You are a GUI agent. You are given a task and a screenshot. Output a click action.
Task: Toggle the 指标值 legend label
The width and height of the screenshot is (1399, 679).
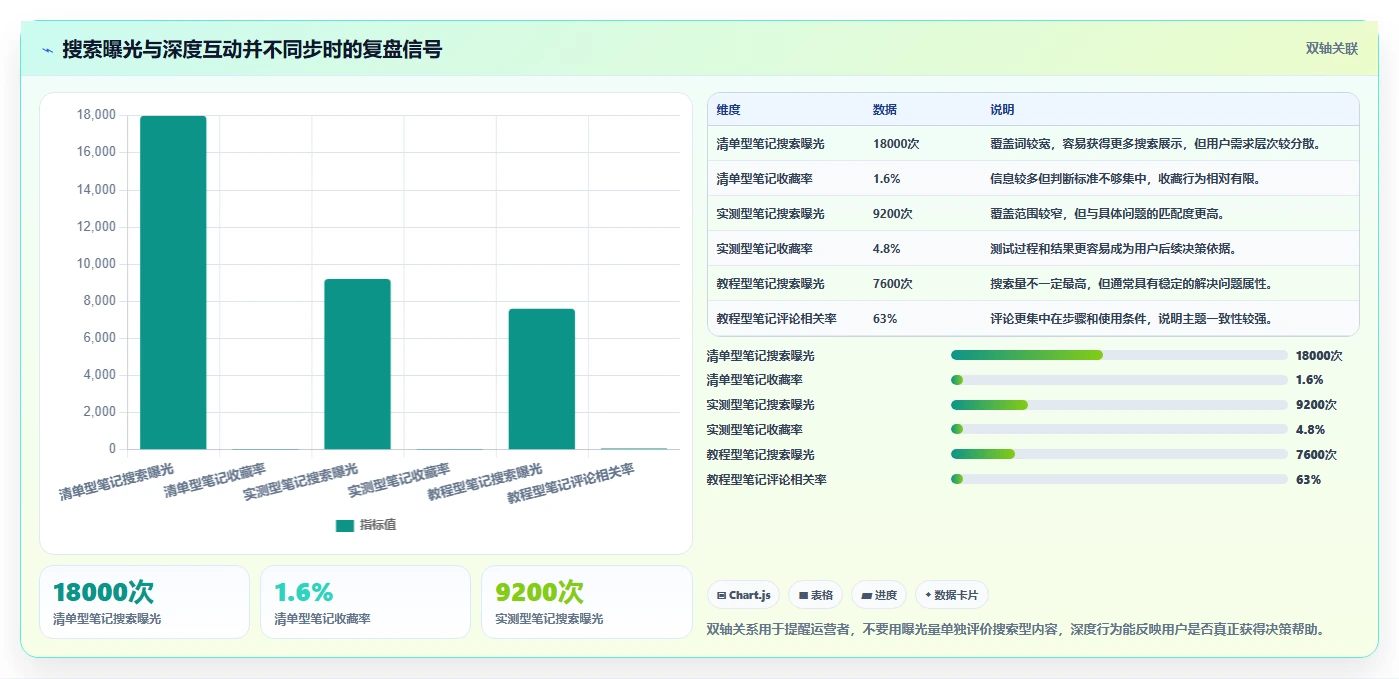[378, 525]
